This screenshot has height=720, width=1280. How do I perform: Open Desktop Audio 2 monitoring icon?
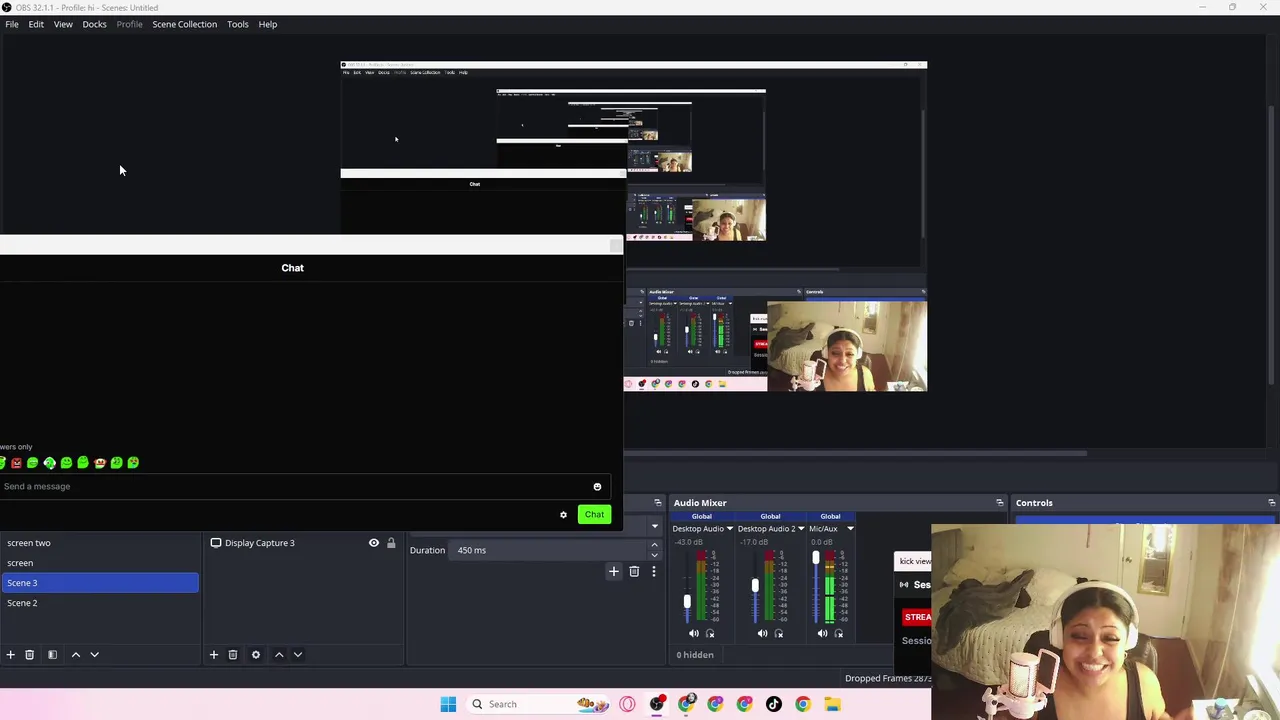[778, 633]
